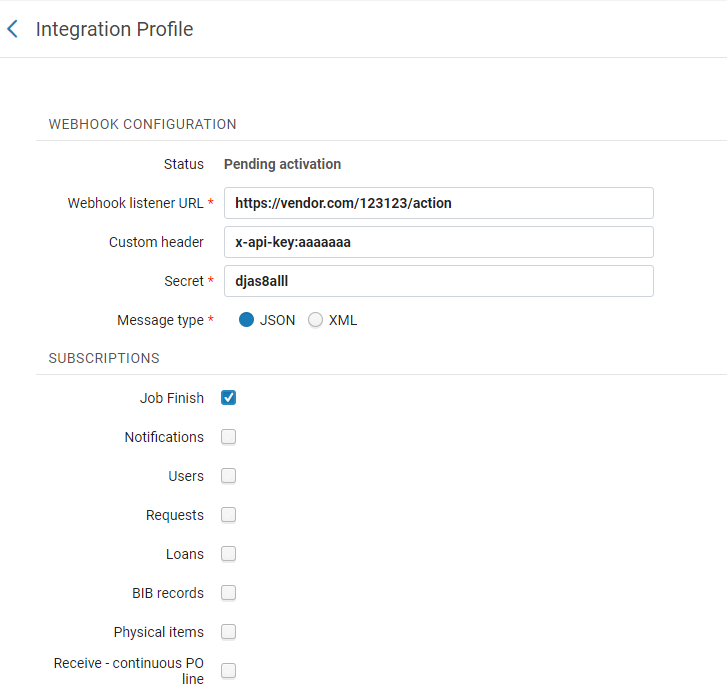Select JSON as the message type
Image resolution: width=727 pixels, height=698 pixels.
(x=247, y=321)
